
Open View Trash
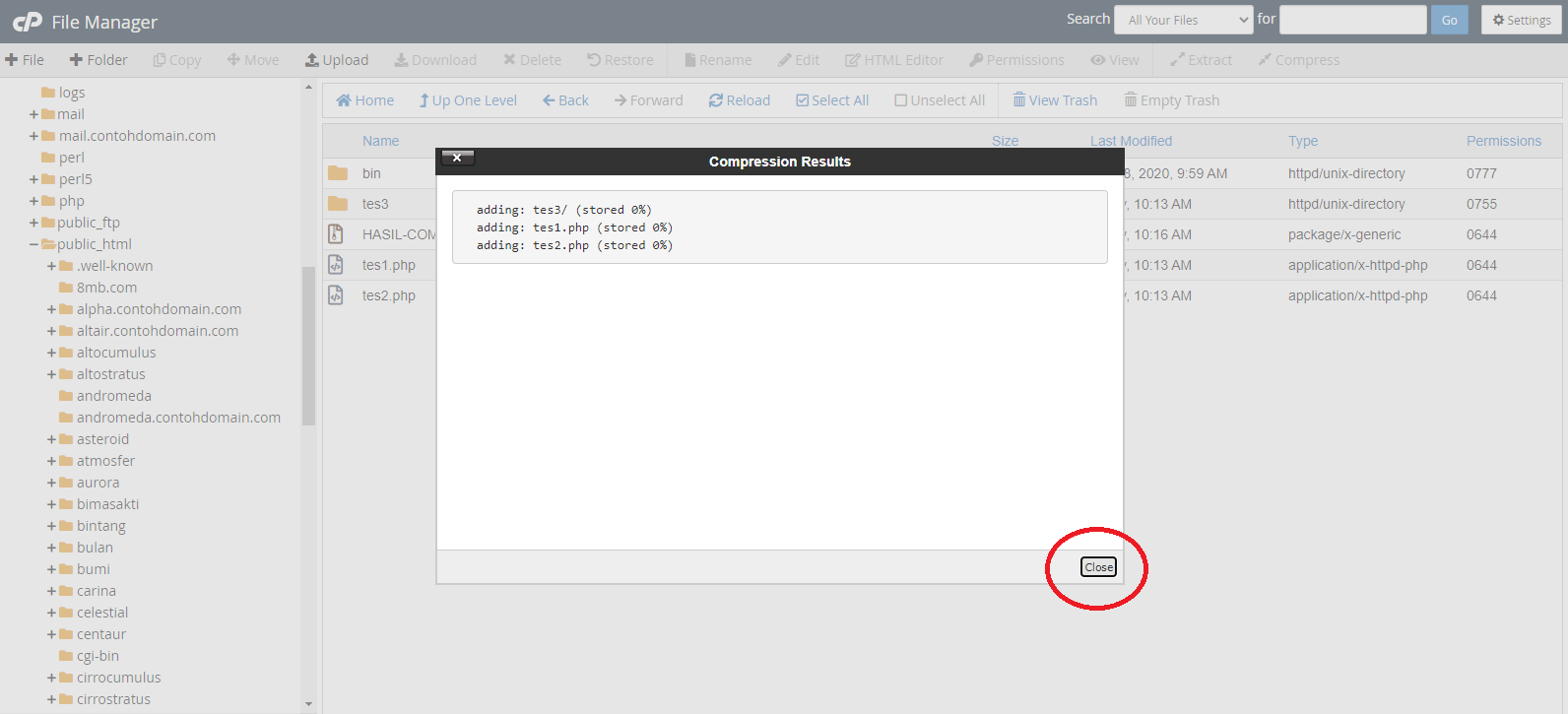click(x=1055, y=100)
